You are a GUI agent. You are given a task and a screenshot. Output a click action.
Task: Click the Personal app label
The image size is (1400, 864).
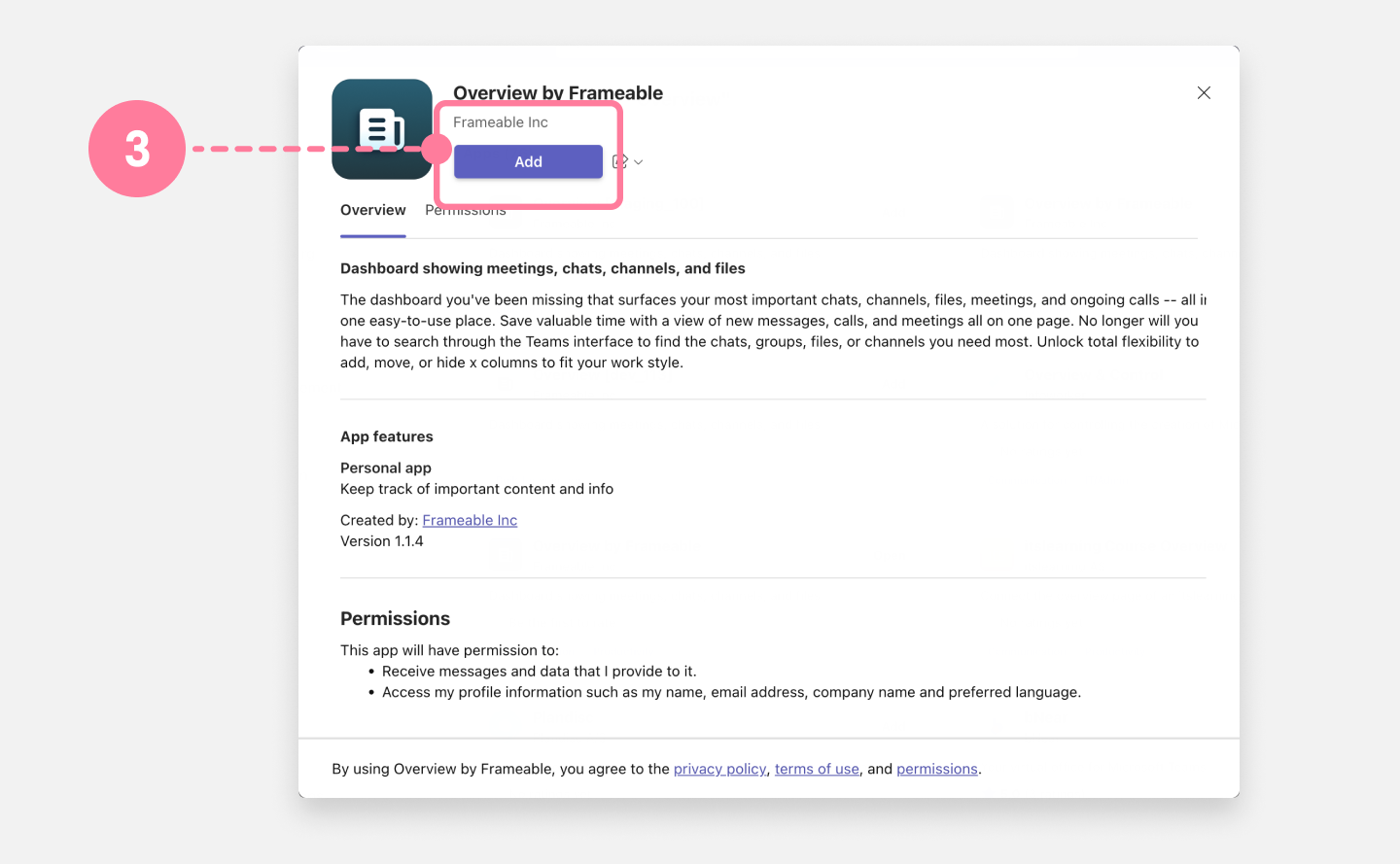pyautogui.click(x=386, y=467)
